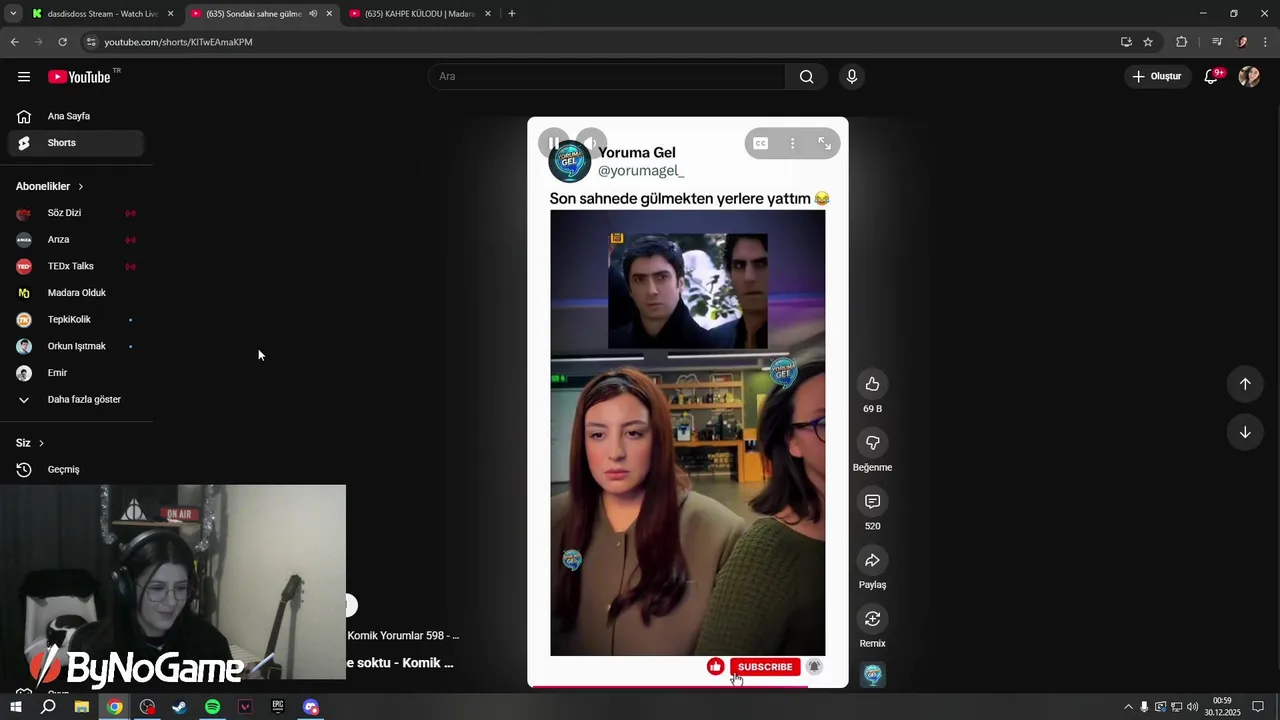Open the taskbar volume control
The height and width of the screenshot is (720, 1280).
pyautogui.click(x=1193, y=707)
